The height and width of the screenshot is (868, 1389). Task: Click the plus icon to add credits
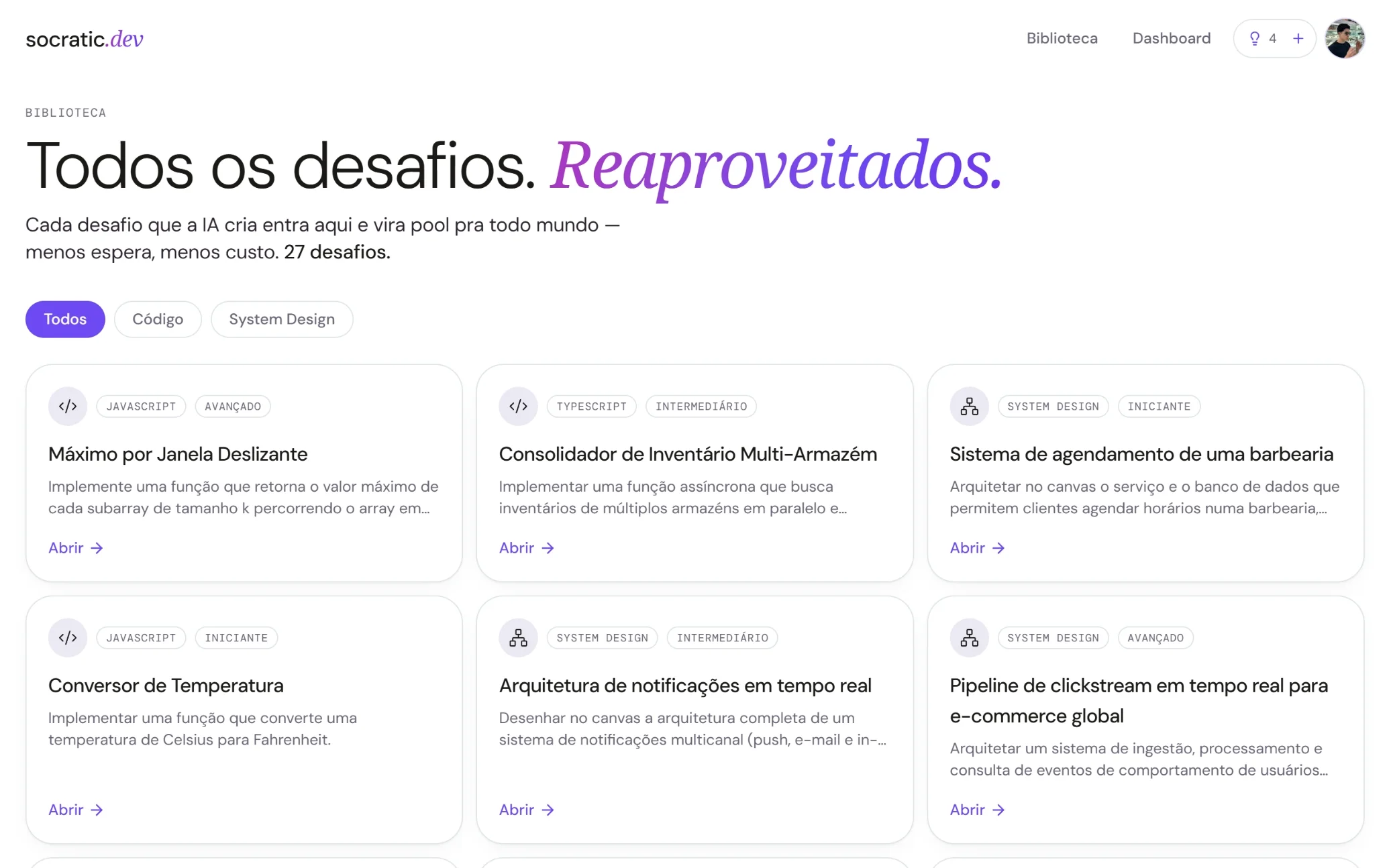coord(1298,39)
